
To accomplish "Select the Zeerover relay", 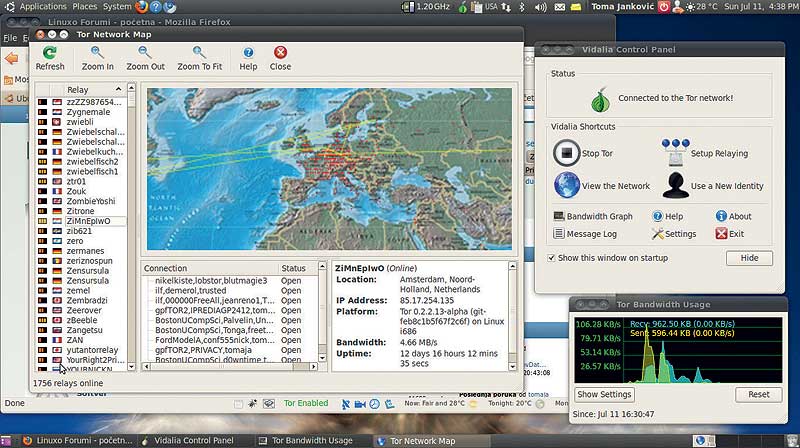I will 84,310.
